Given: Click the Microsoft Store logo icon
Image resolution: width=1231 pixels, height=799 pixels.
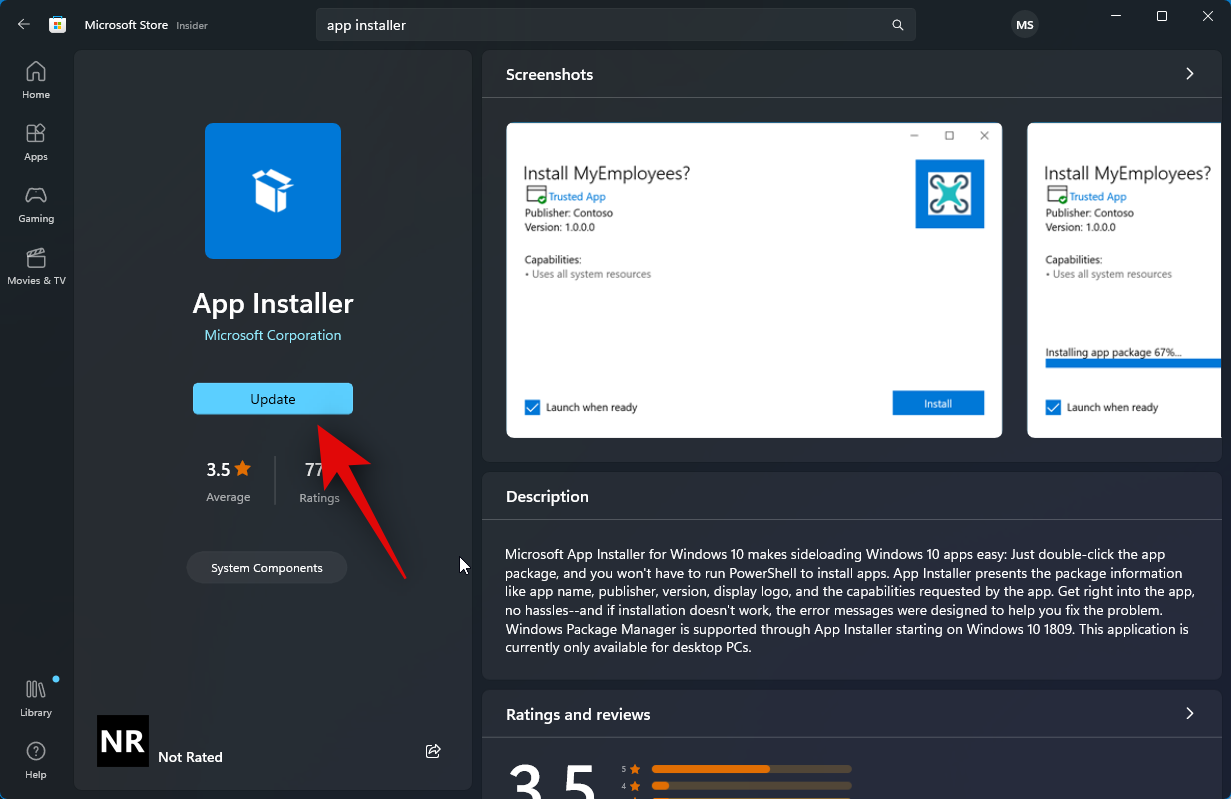Looking at the screenshot, I should pyautogui.click(x=58, y=25).
